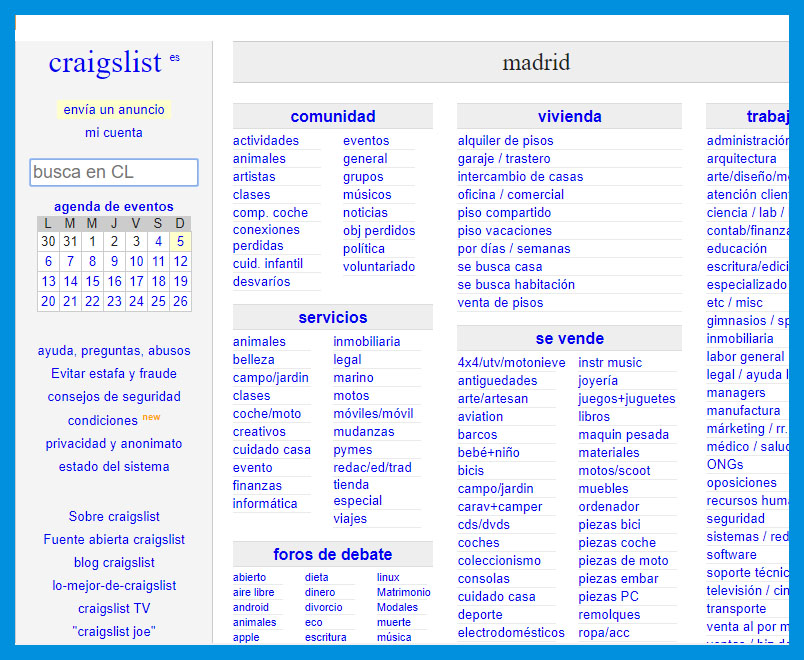Open 'joyería' under se vende
The height and width of the screenshot is (660, 804).
point(598,381)
